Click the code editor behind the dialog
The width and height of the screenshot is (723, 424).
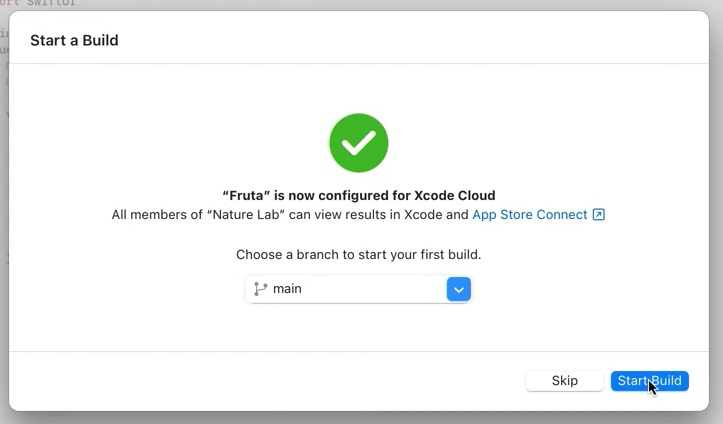[x=4, y=138]
